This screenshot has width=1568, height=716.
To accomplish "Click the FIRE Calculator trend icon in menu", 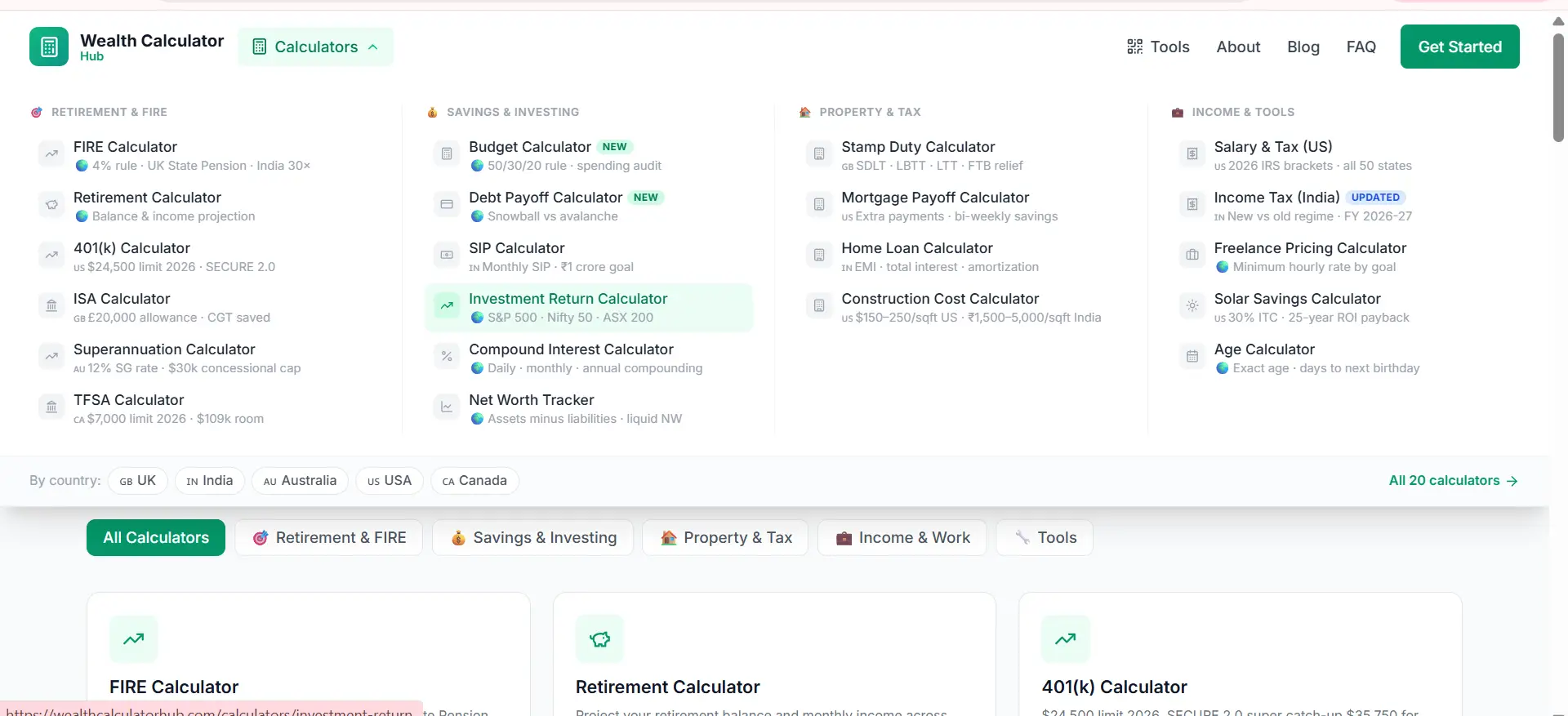I will tap(51, 154).
